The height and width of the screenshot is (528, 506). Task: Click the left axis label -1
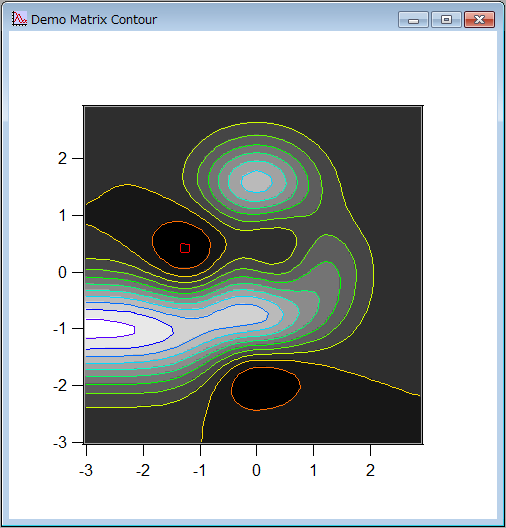pyautogui.click(x=60, y=329)
